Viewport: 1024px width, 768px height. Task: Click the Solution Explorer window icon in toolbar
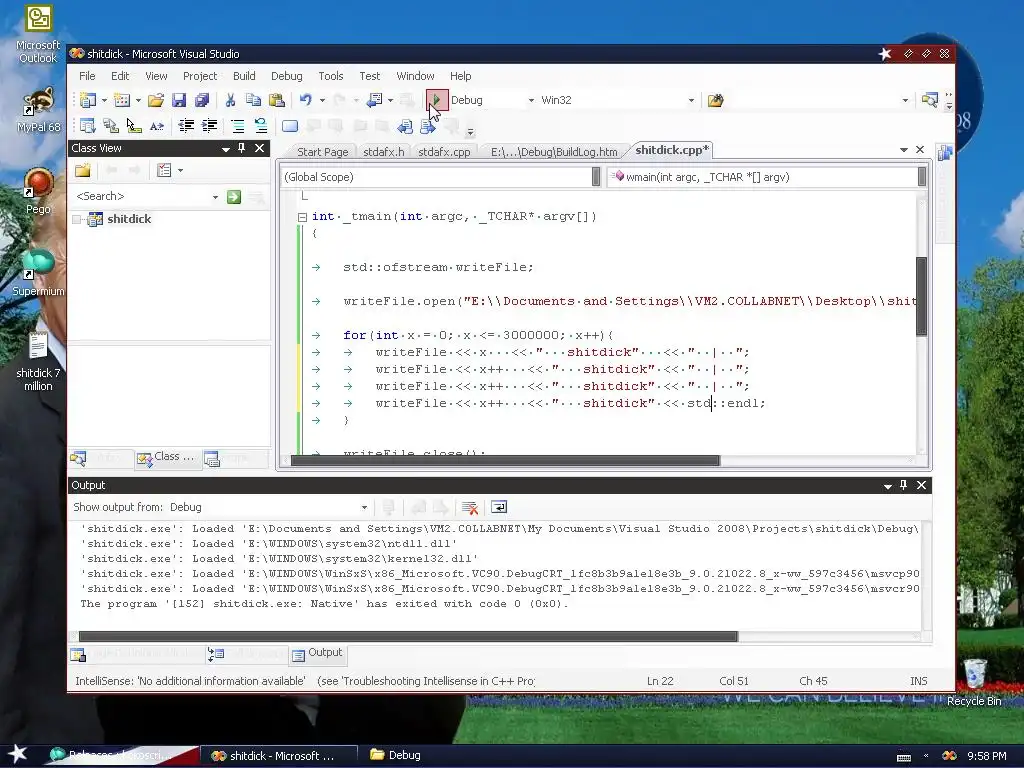[930, 101]
